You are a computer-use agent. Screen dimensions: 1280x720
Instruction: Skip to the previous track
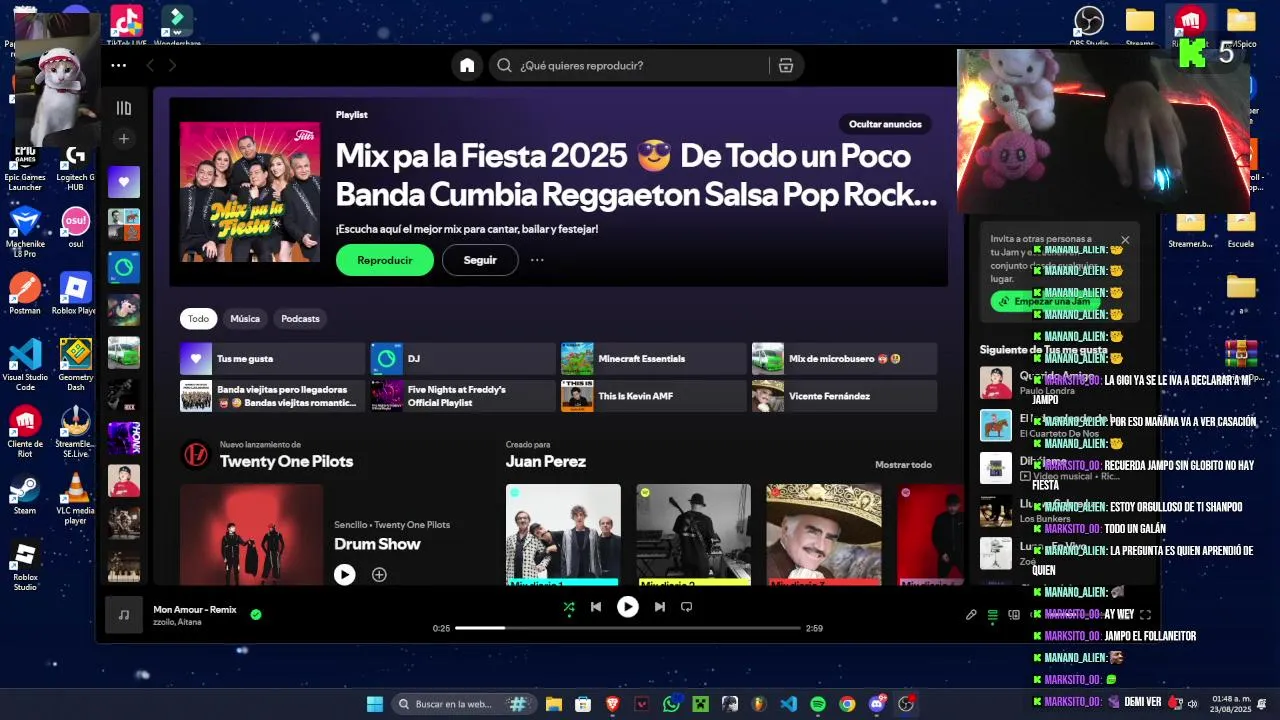pos(596,607)
